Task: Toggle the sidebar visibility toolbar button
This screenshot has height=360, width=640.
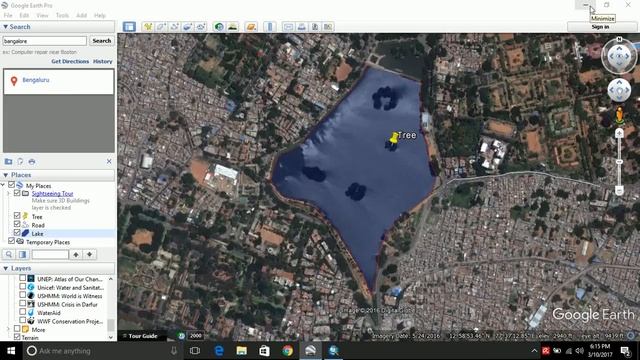Action: click(x=129, y=27)
